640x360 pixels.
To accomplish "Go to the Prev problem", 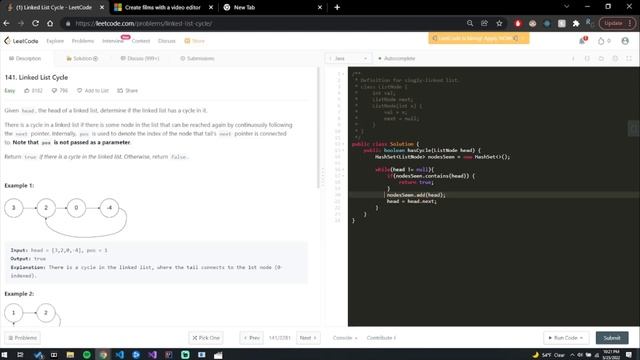I will point(251,338).
